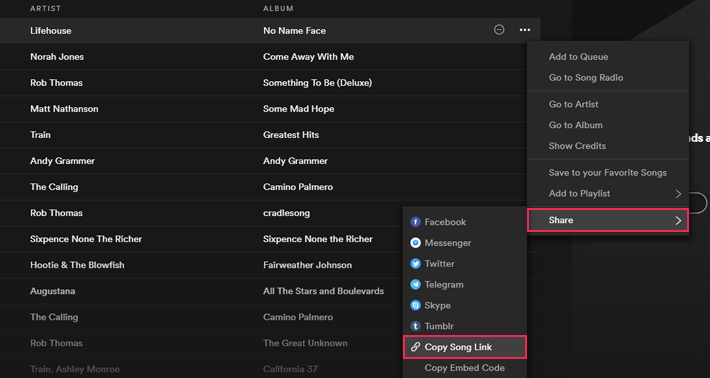Open album Some Mad Hope

[298, 109]
